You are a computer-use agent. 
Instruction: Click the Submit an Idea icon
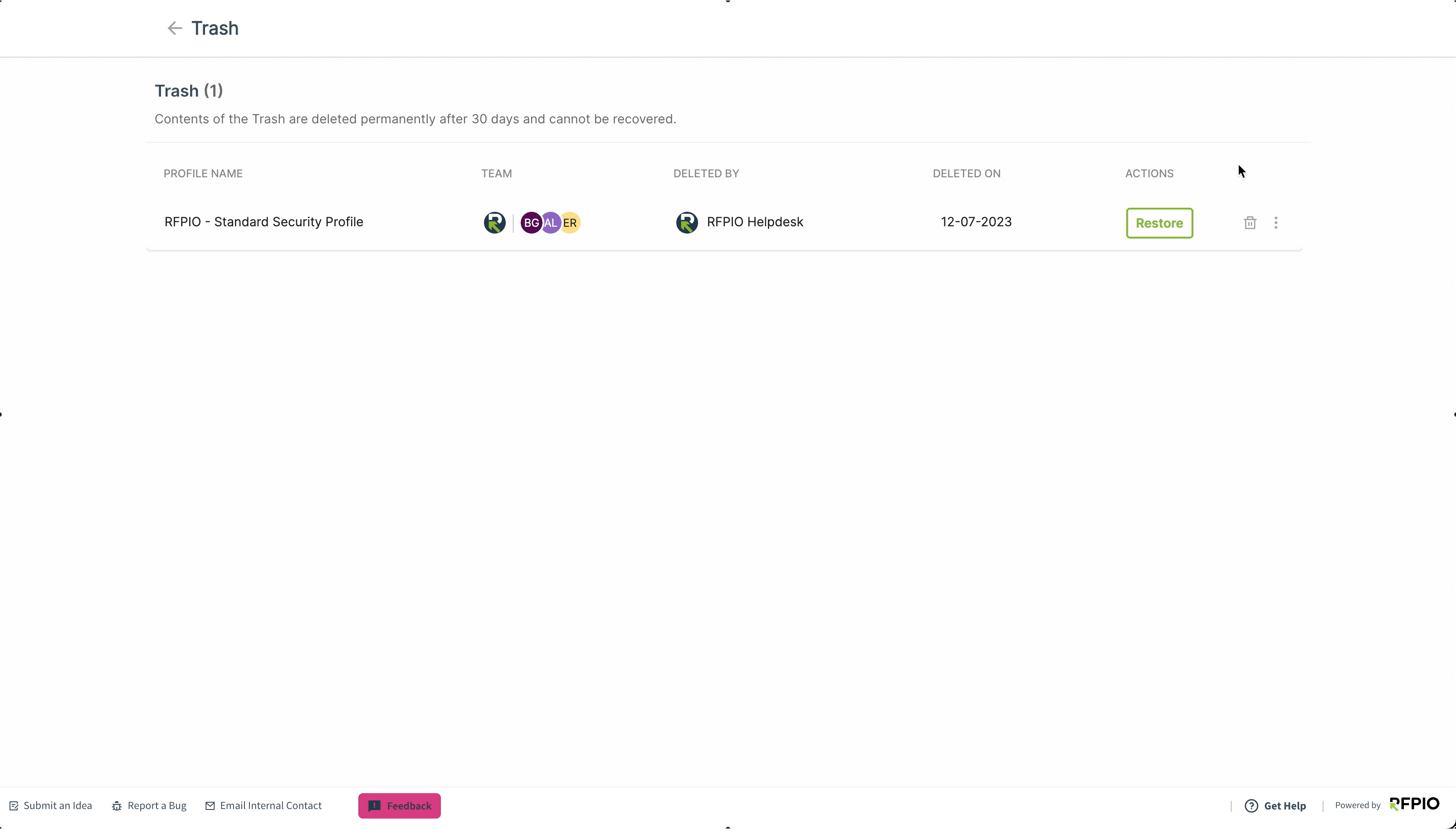click(x=14, y=806)
